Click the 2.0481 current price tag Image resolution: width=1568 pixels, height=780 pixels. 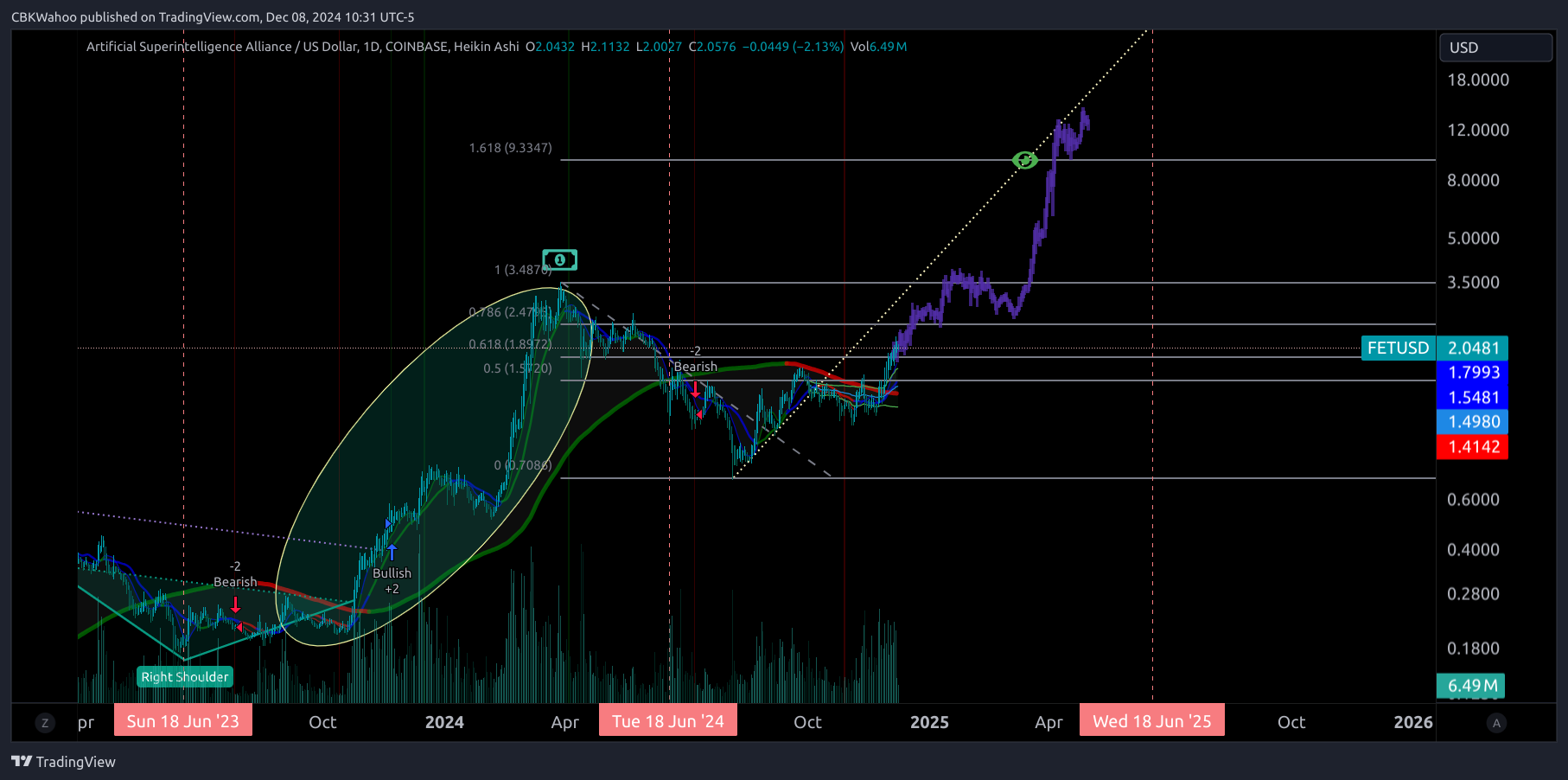coord(1473,348)
